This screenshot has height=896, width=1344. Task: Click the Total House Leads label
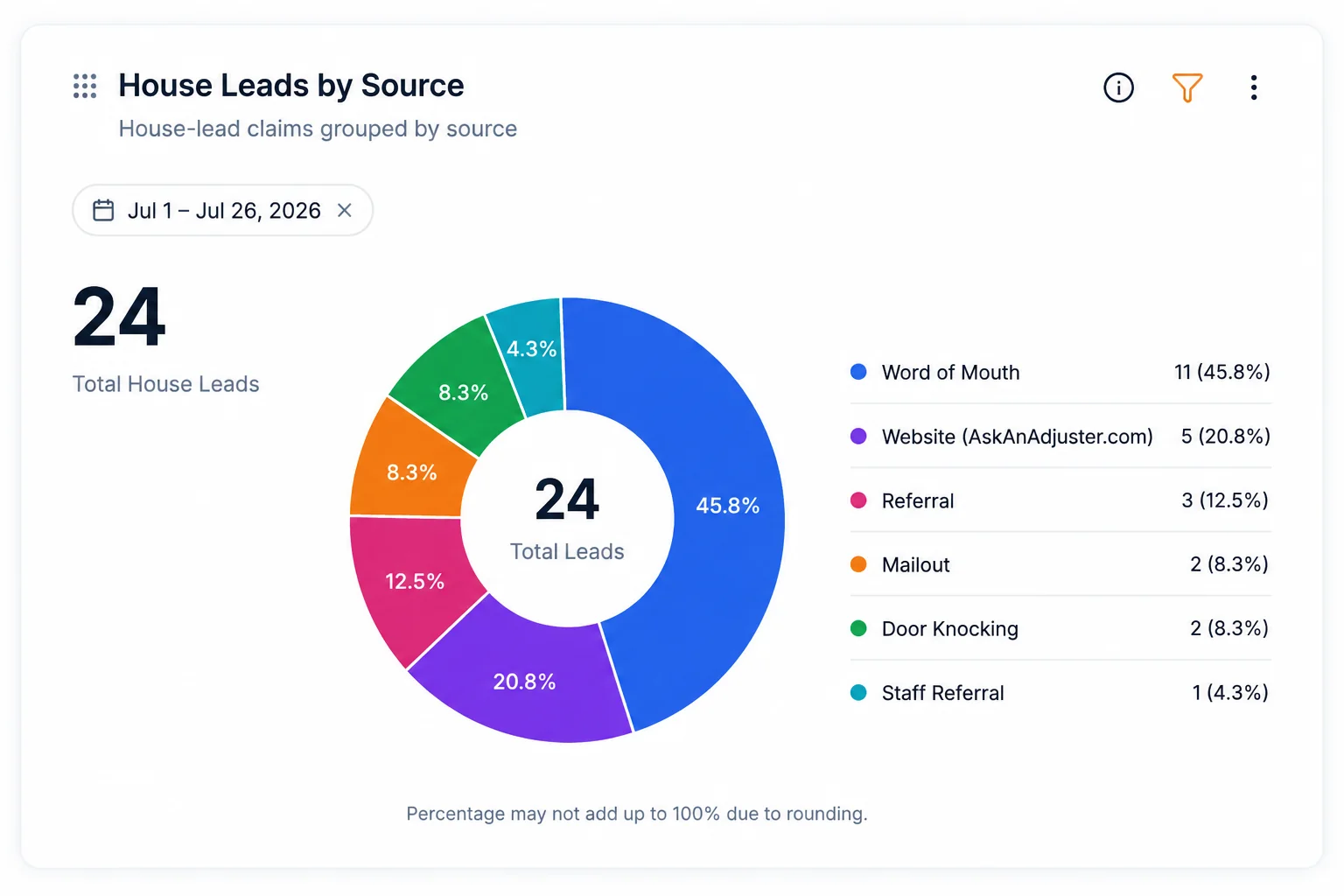point(165,384)
